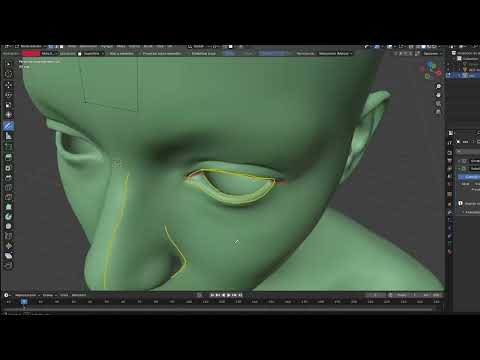
Task: Click the viewport pan hand icon
Action: 438,95
